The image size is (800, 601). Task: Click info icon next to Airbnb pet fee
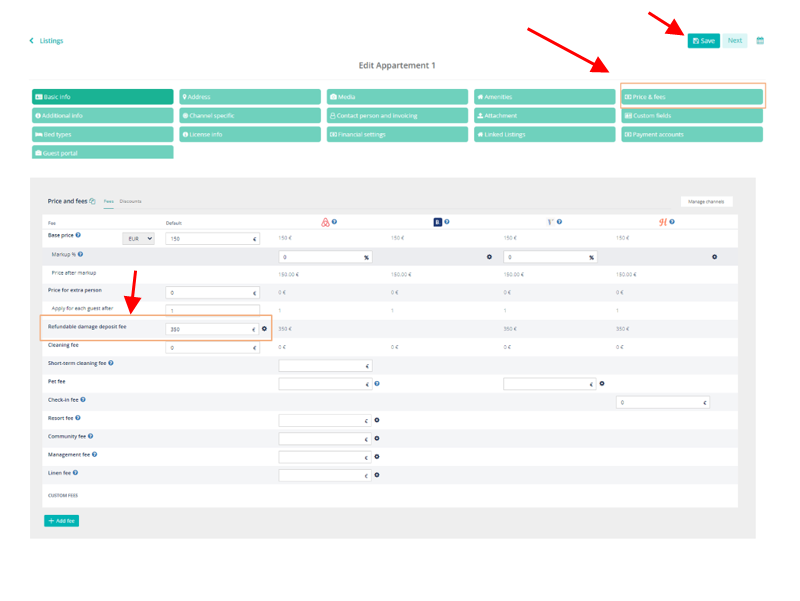377,384
